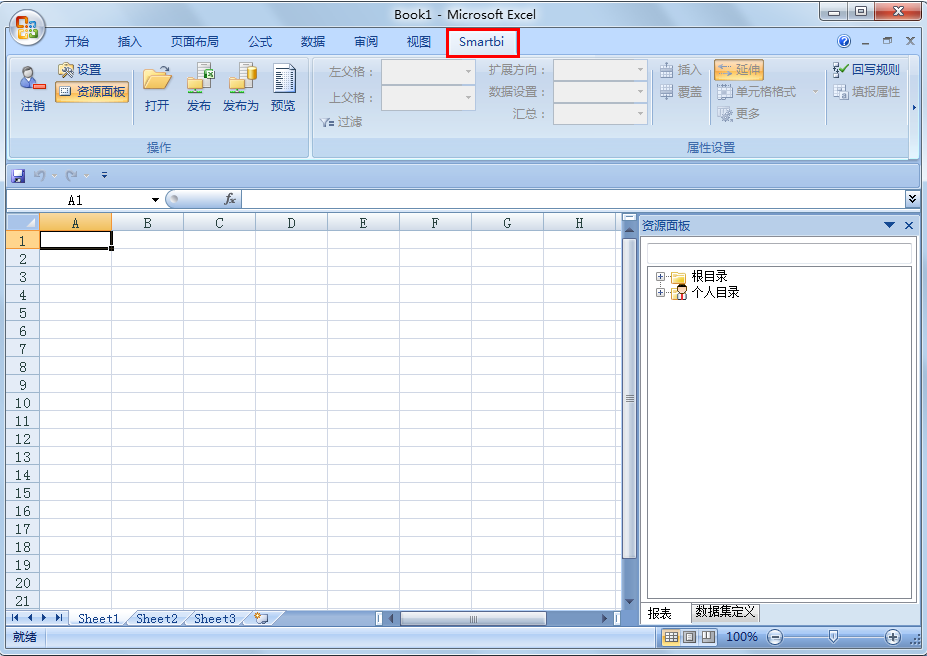Toggle the 延伸 extend button
This screenshot has height=656, width=927.
pos(738,70)
